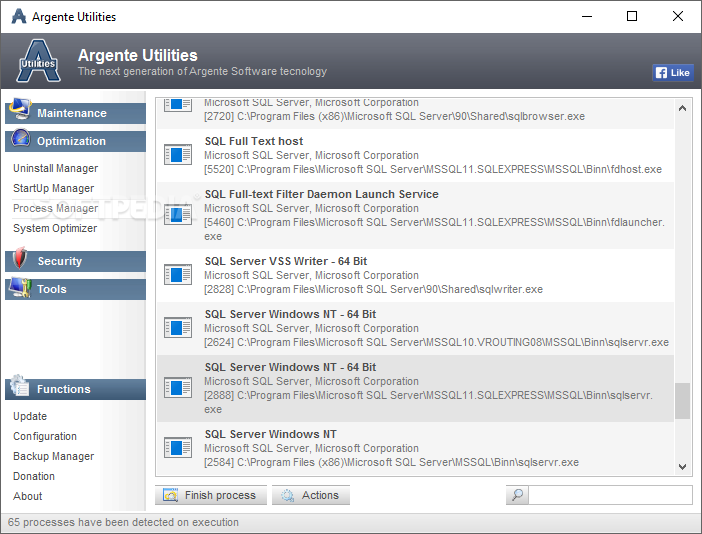Viewport: 702px width, 534px height.
Task: Minimize the Argente Utilities window
Action: coord(587,17)
